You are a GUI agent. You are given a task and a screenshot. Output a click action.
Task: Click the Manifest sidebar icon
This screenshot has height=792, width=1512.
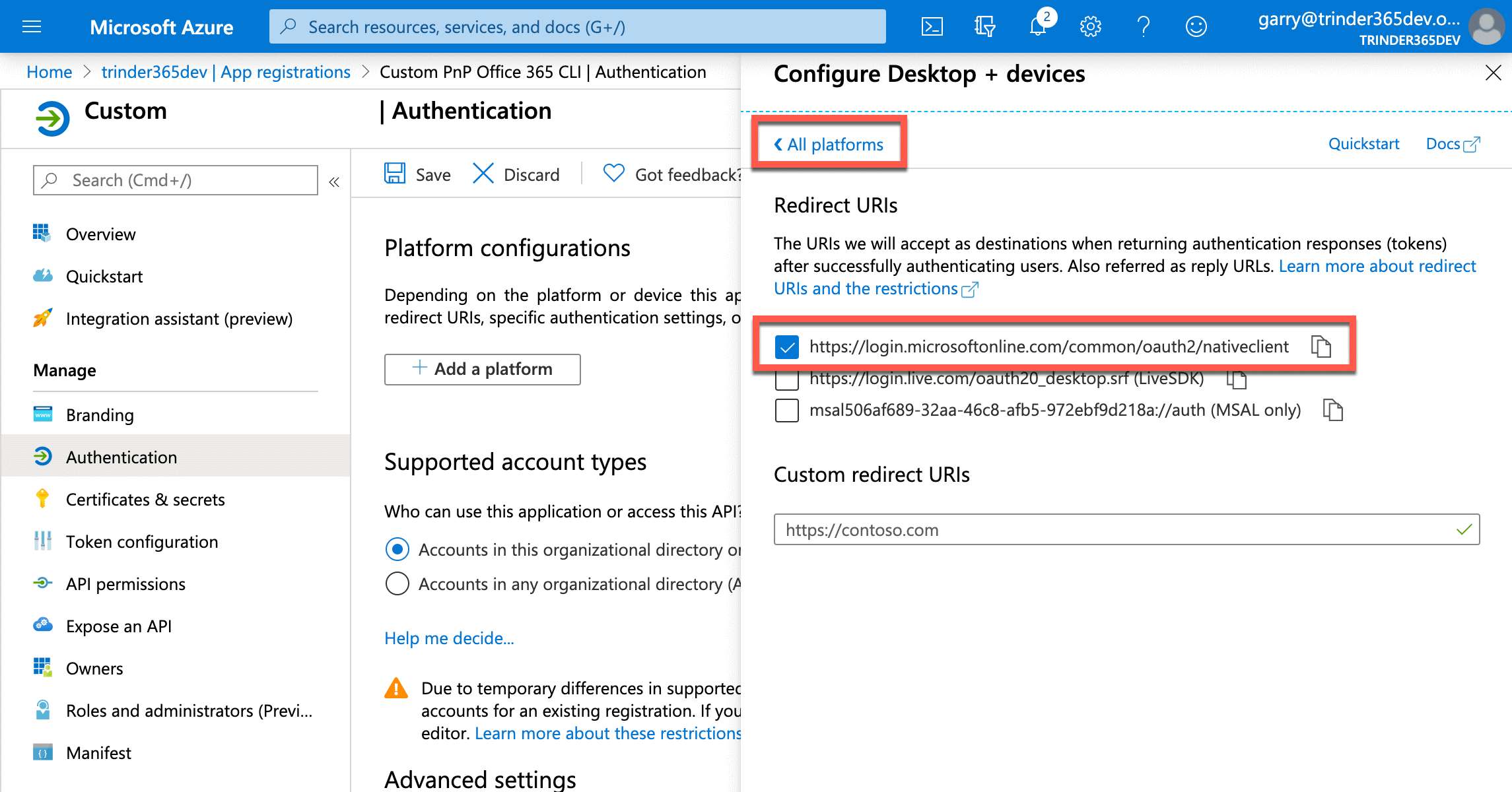coord(42,752)
